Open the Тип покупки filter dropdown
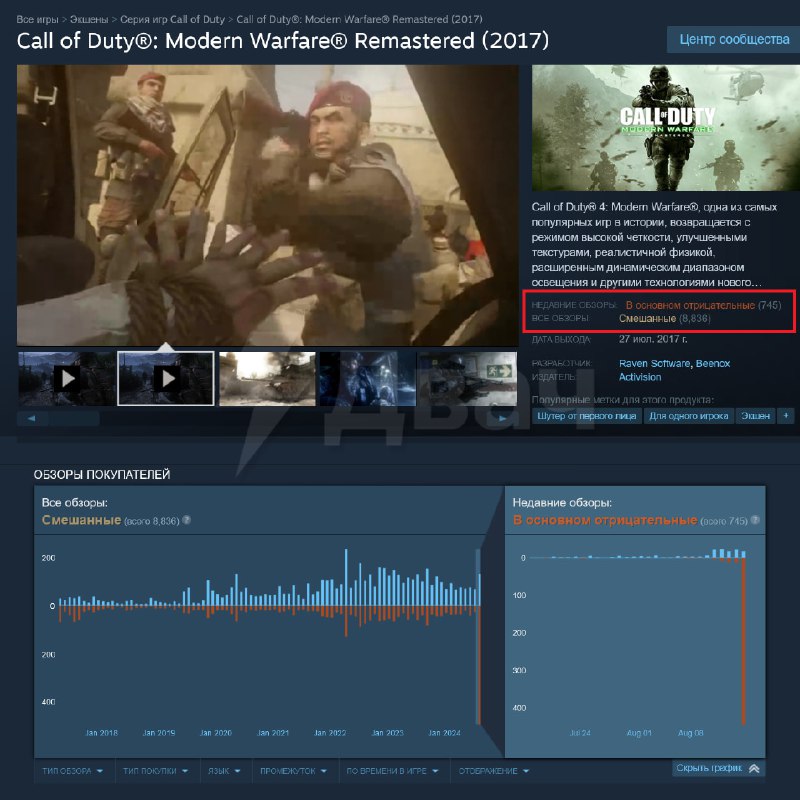This screenshot has height=800, width=800. point(155,771)
